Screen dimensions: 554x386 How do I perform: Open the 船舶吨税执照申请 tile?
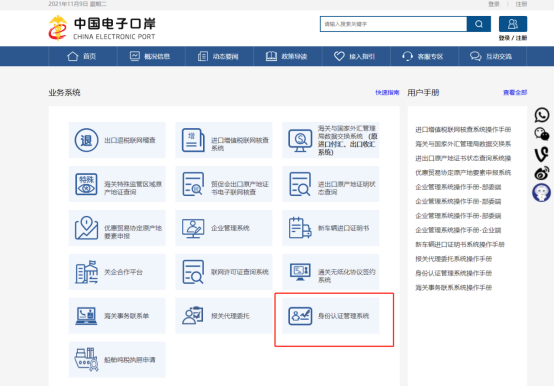coord(117,360)
